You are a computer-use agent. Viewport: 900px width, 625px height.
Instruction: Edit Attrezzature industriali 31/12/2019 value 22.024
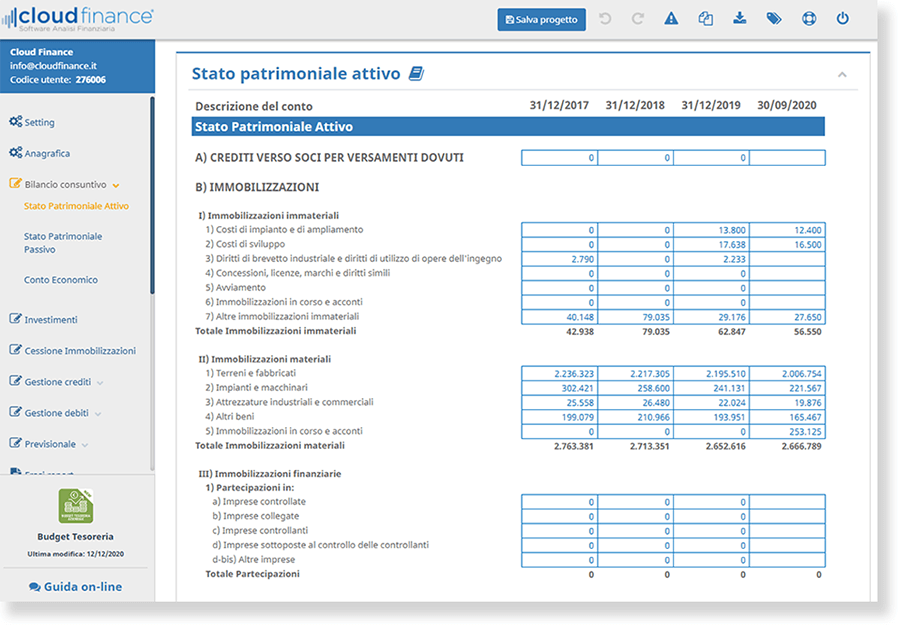(x=711, y=402)
